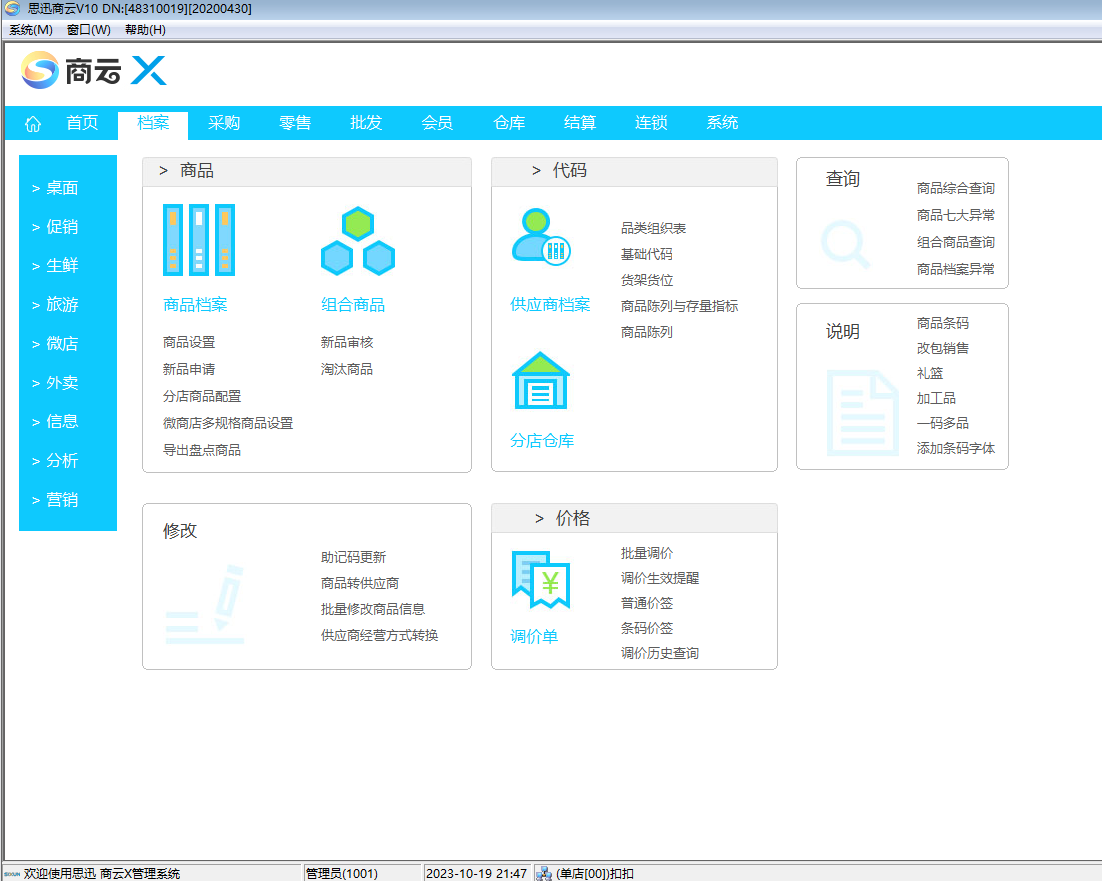Open the 分店仓库 warehouse icon
Image resolution: width=1102 pixels, height=881 pixels.
point(540,380)
